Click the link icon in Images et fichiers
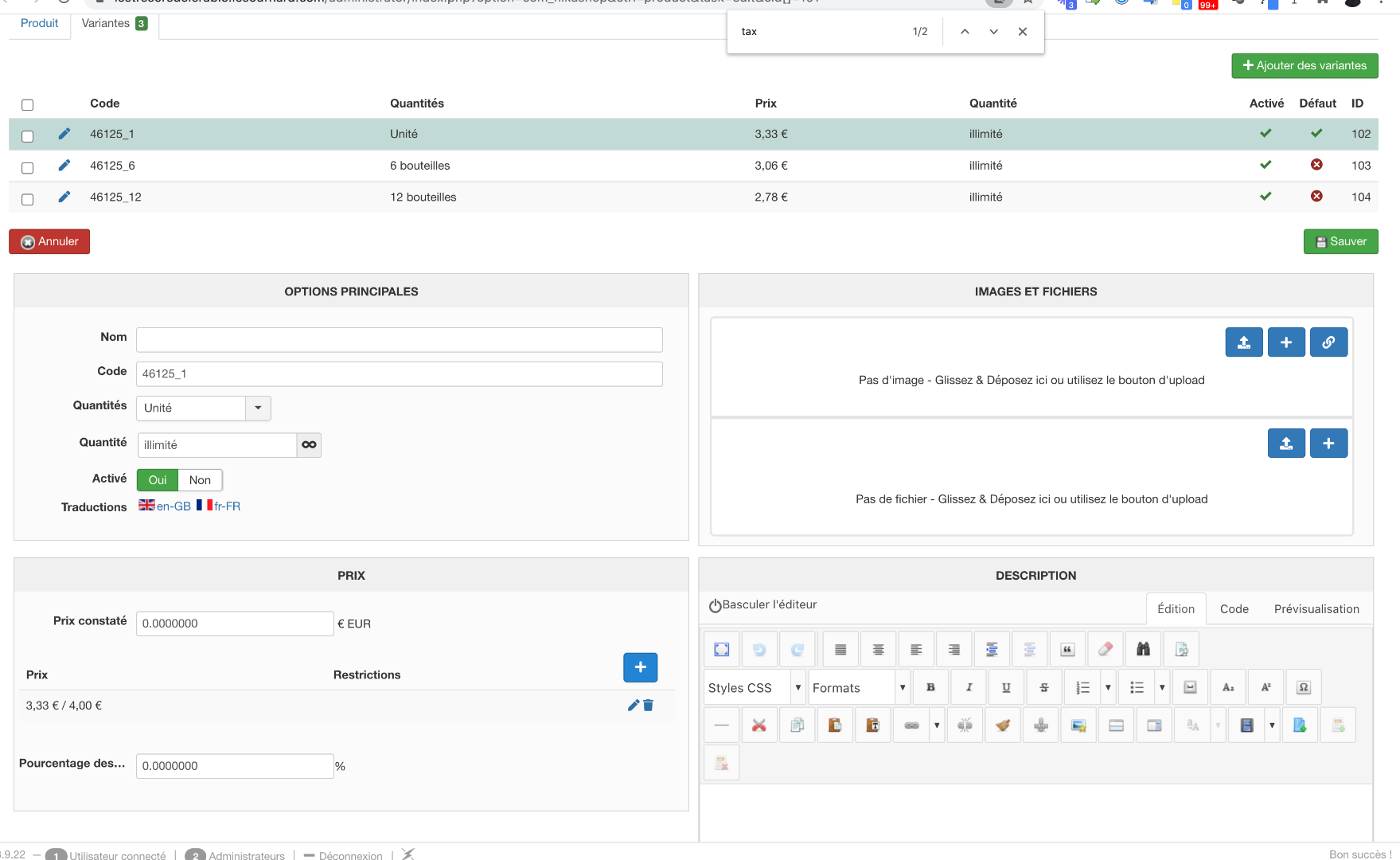 tap(1328, 342)
